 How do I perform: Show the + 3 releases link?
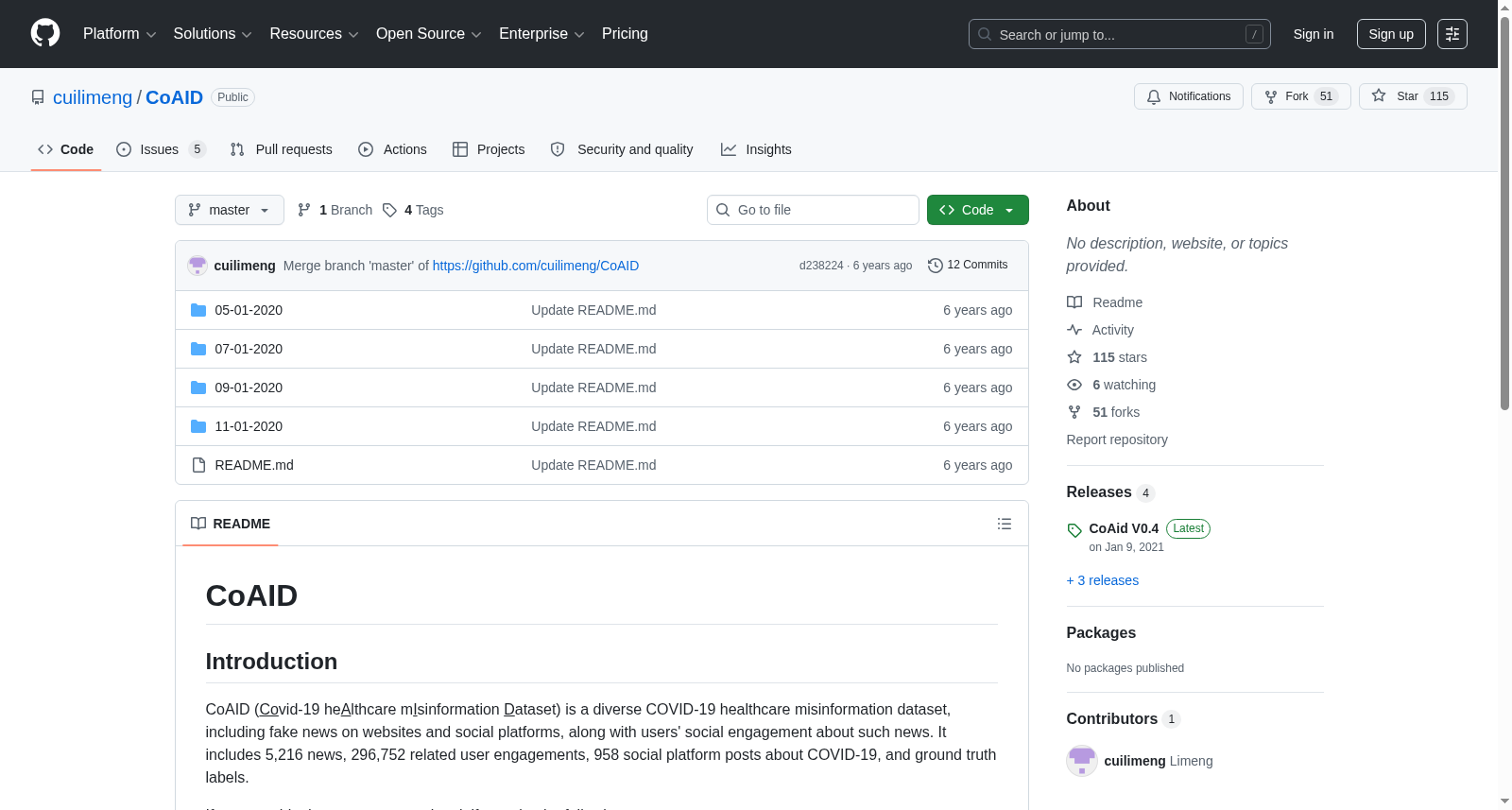(1103, 580)
